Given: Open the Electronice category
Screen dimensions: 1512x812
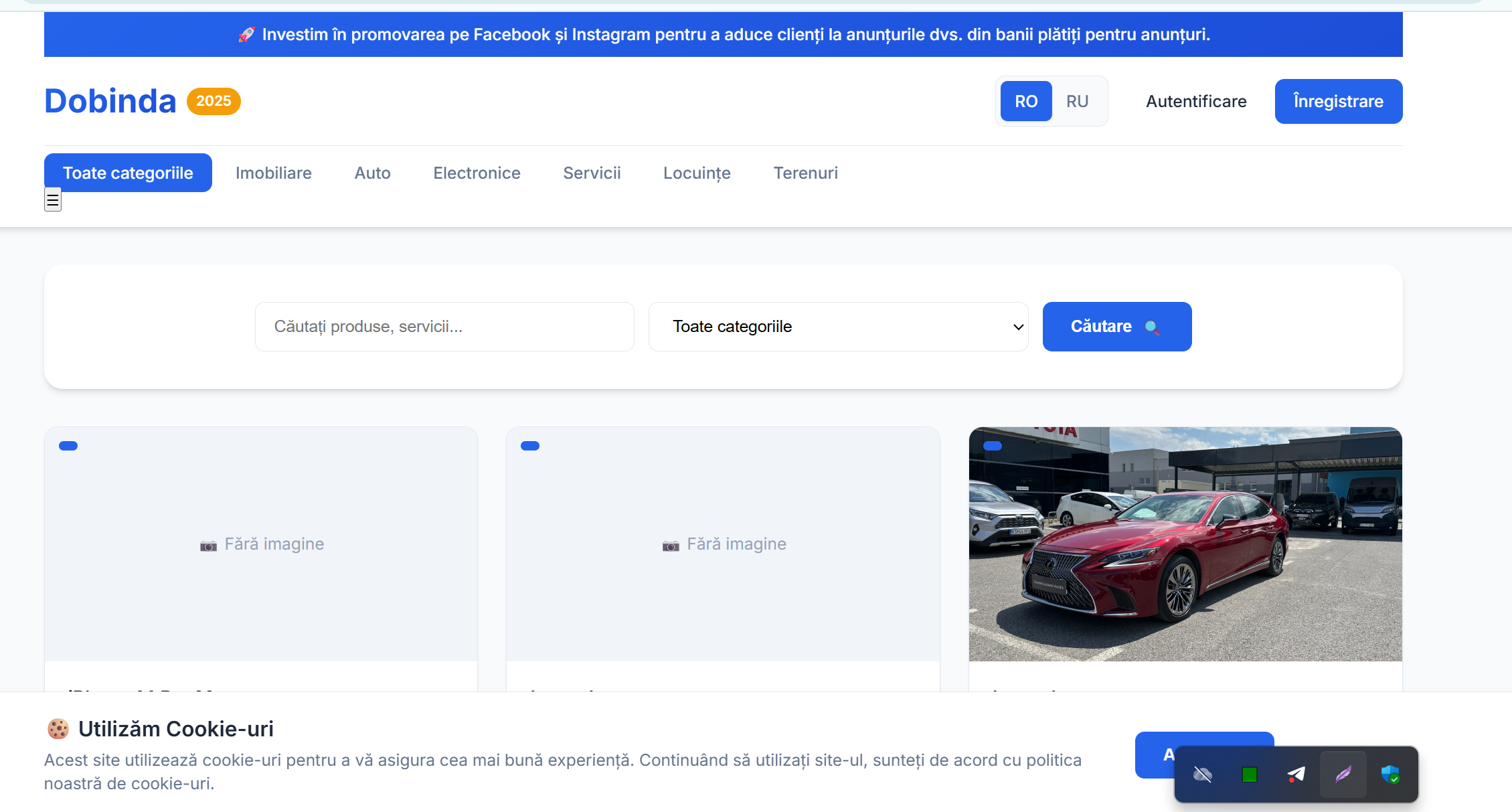Looking at the screenshot, I should 477,173.
